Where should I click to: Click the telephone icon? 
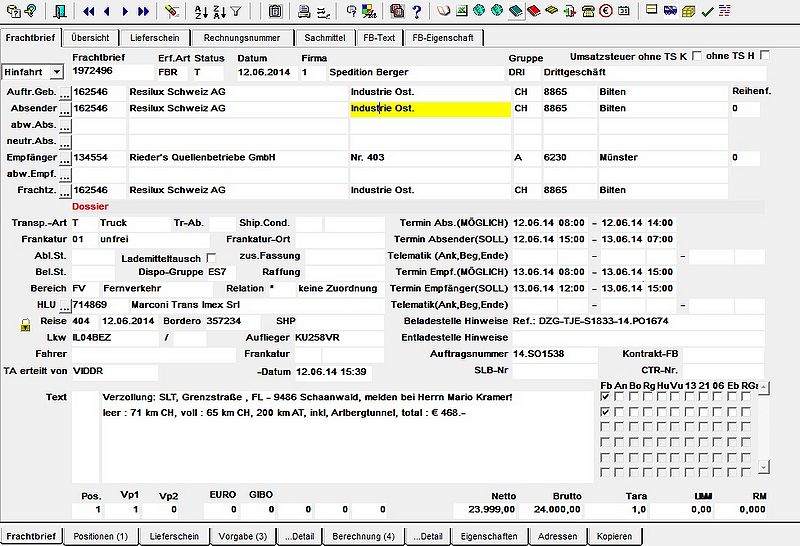(x=588, y=10)
